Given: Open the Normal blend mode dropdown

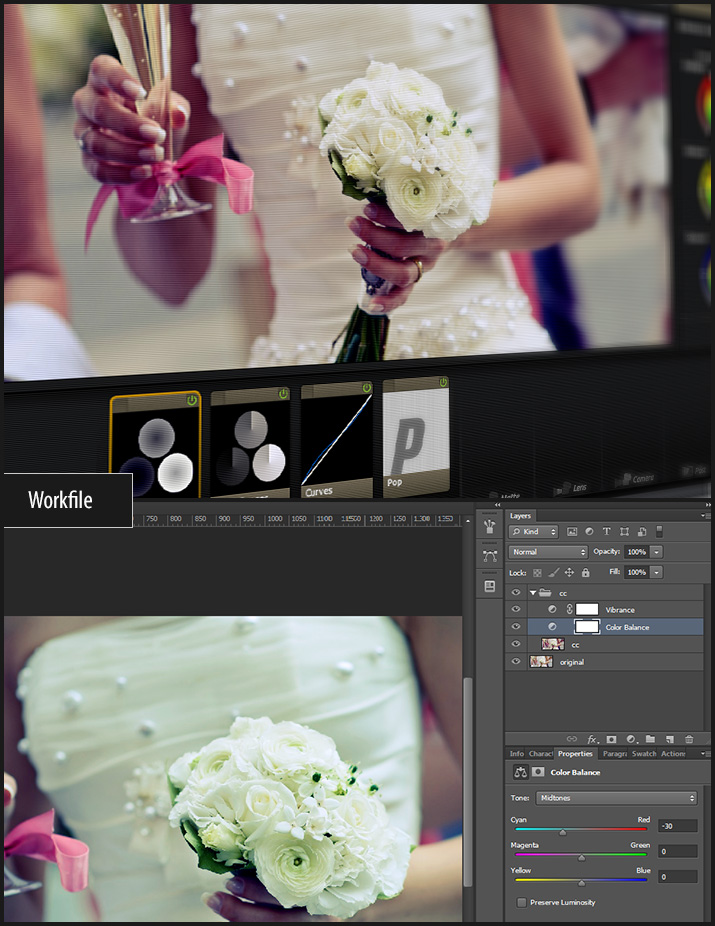Looking at the screenshot, I should (x=548, y=552).
